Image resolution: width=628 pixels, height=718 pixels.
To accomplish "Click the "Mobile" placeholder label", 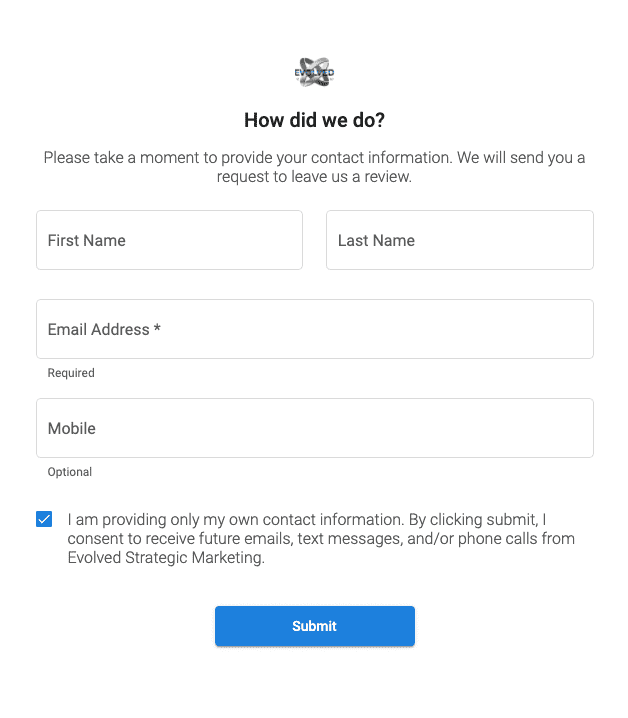I will point(72,428).
